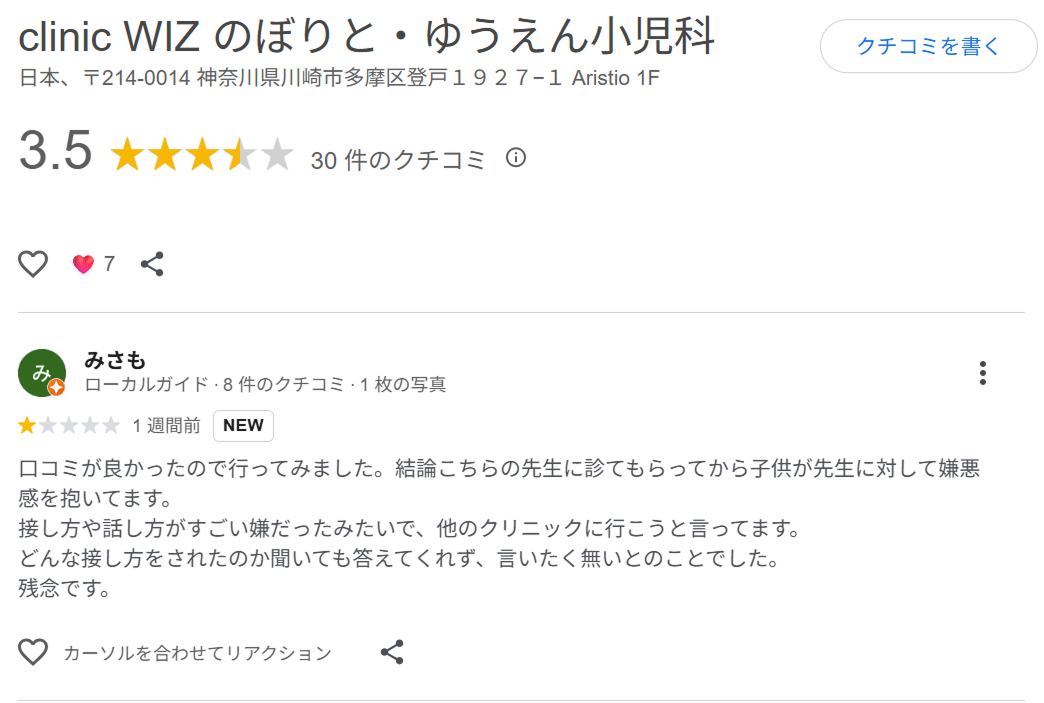Click the one-star rating on the review
Viewport: 1044px width, 703px height.
(68, 425)
